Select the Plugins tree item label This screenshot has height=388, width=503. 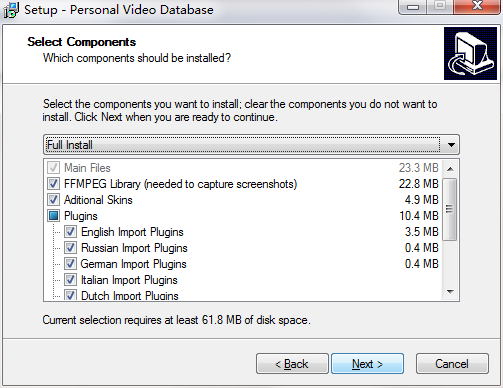(x=81, y=216)
